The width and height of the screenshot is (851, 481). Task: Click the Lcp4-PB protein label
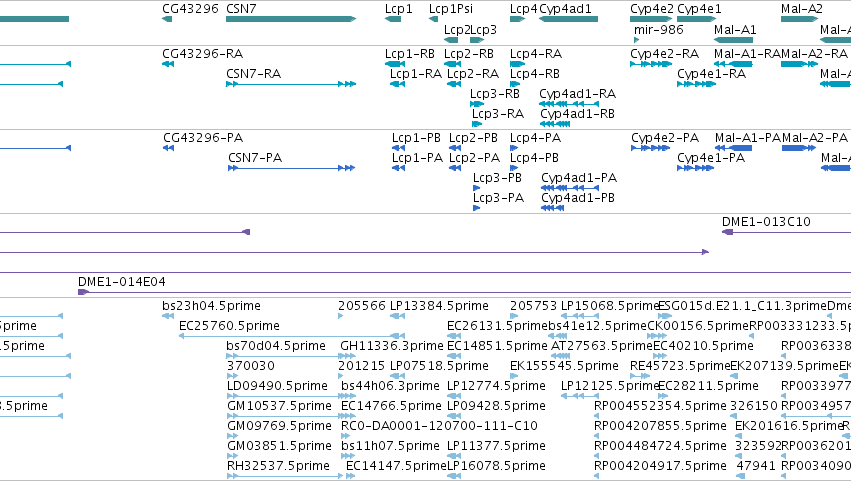(x=534, y=158)
